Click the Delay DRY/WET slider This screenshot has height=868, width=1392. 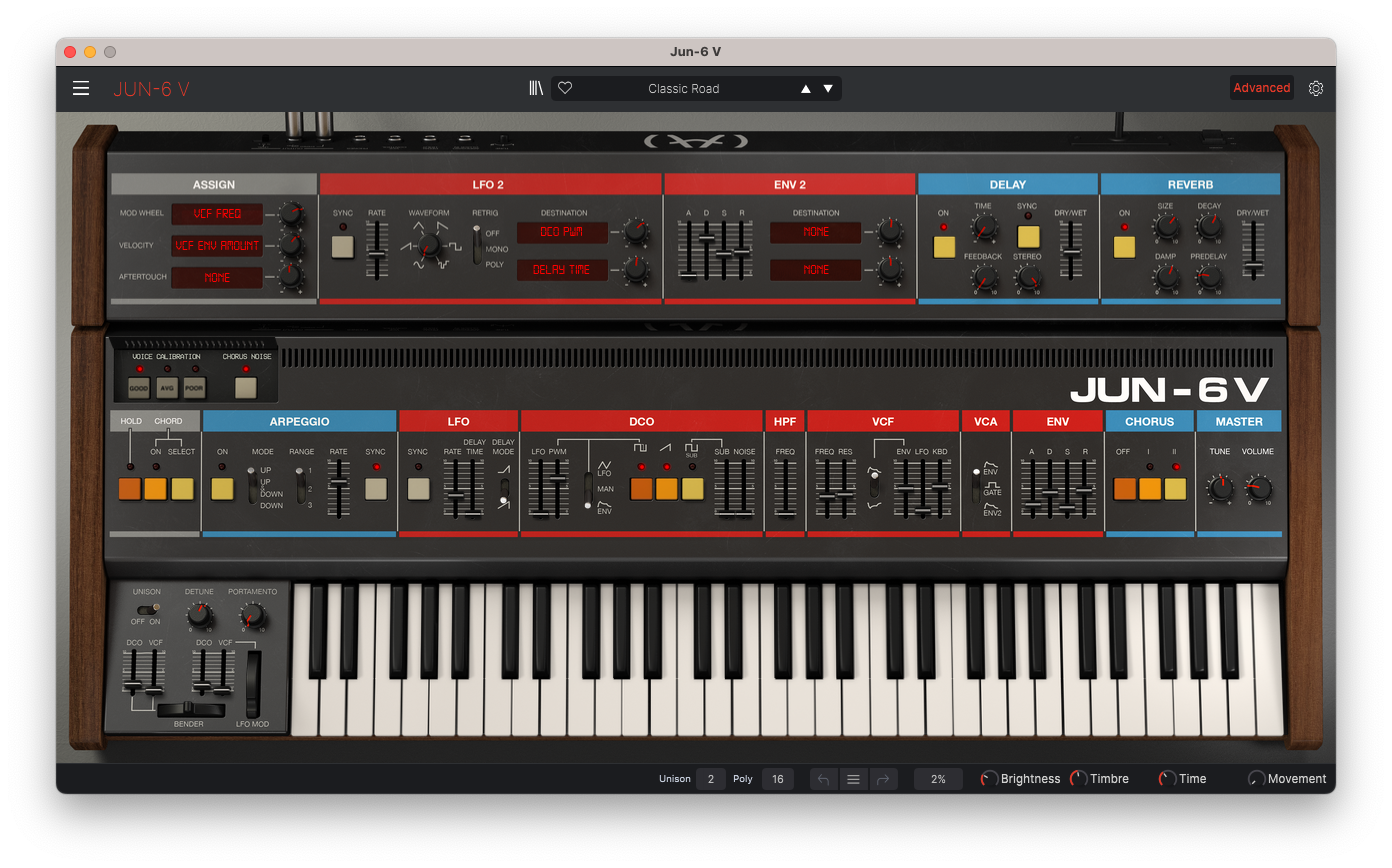pos(1070,250)
